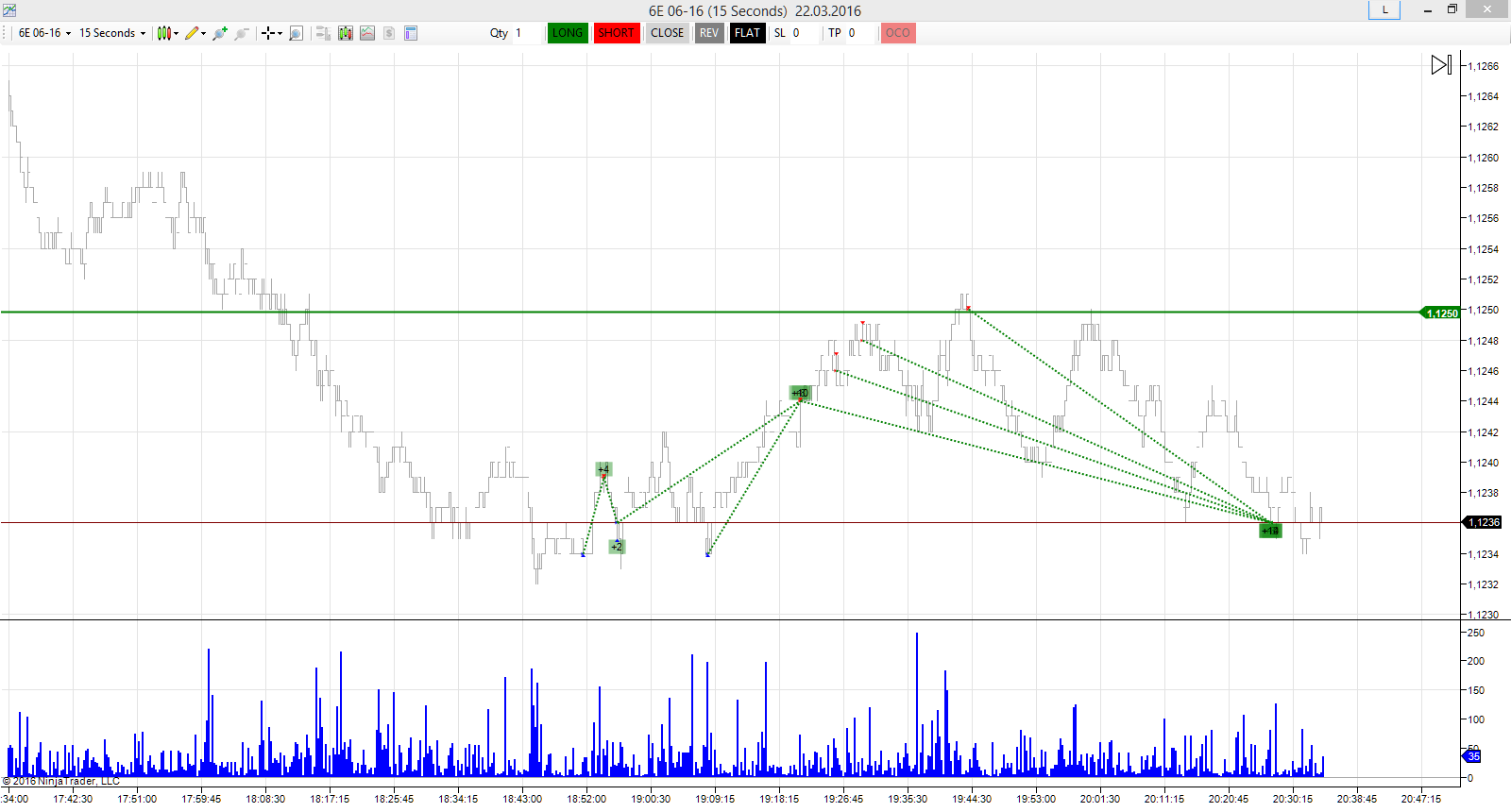Click the +4 trade marker label

pyautogui.click(x=603, y=468)
